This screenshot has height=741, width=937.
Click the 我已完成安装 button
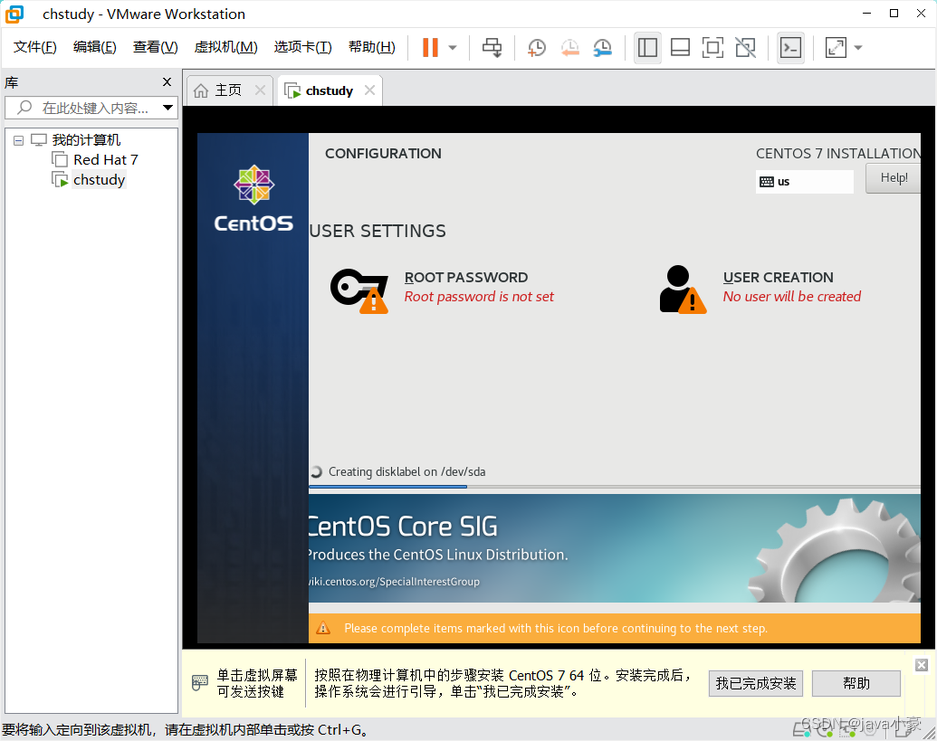point(756,684)
